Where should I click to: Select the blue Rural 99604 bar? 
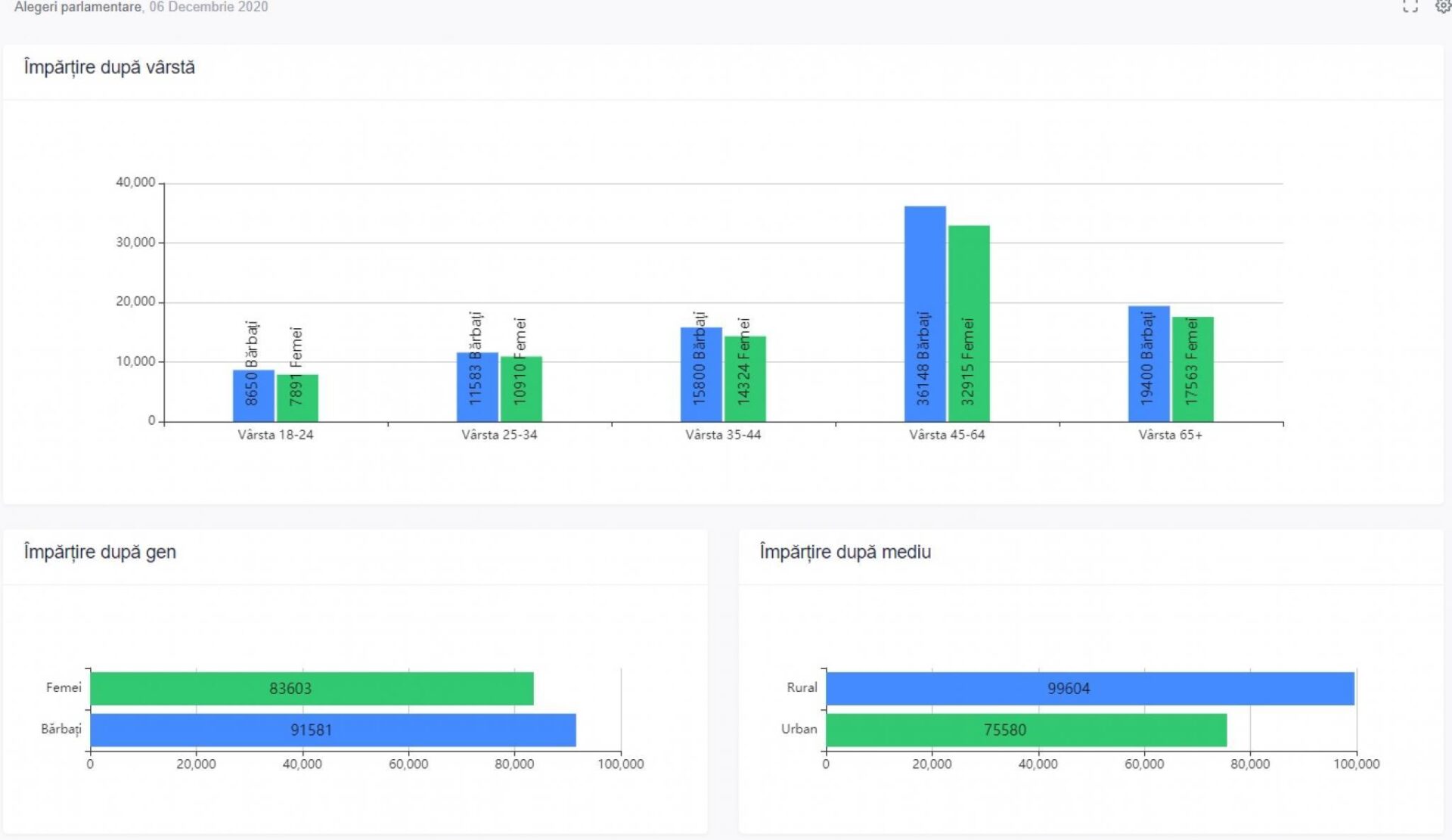click(x=1089, y=689)
